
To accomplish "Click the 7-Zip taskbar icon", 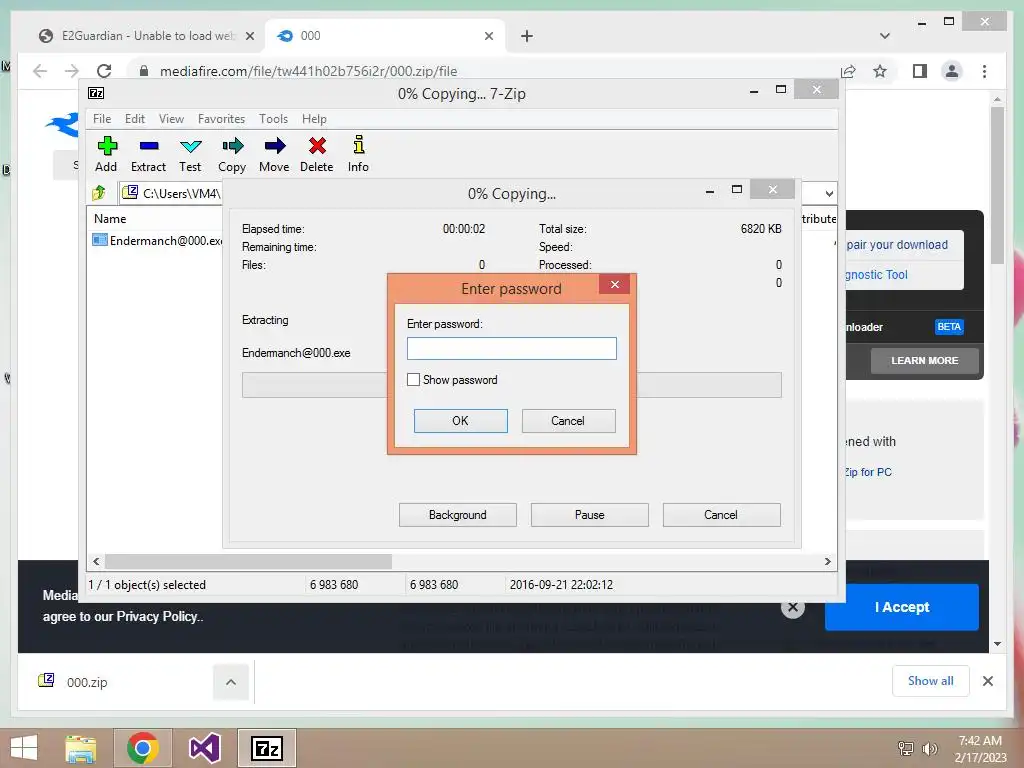I will click(x=266, y=748).
